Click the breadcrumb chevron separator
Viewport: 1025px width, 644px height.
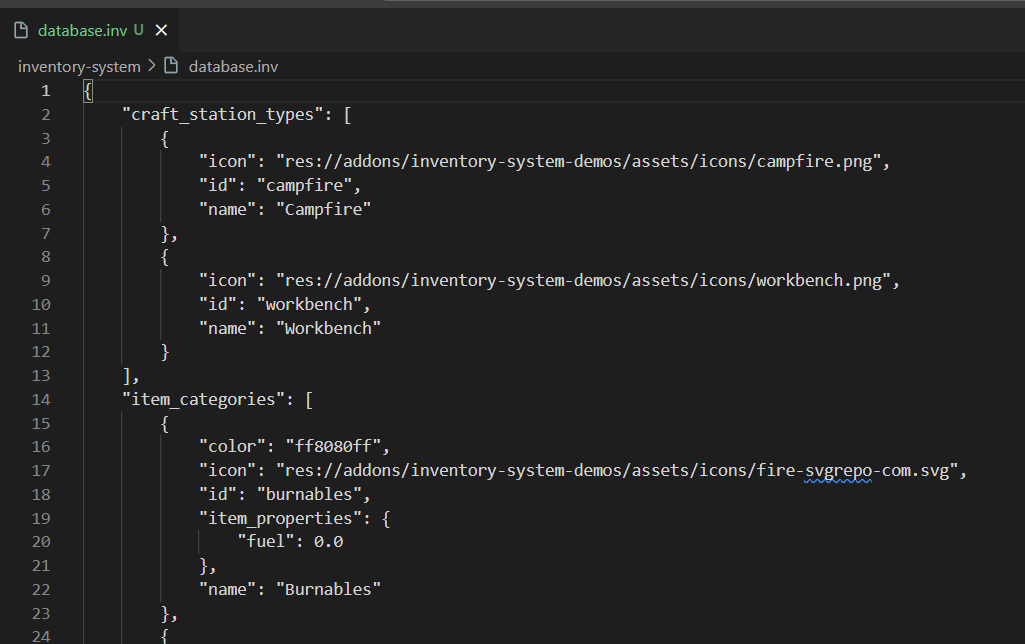(152, 65)
